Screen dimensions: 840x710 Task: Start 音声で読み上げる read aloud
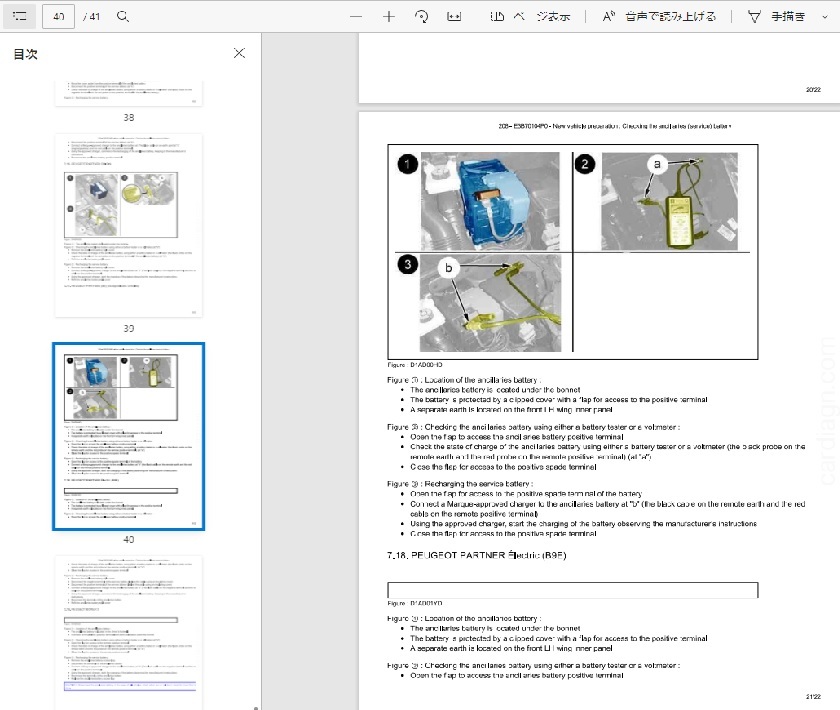[x=659, y=17]
